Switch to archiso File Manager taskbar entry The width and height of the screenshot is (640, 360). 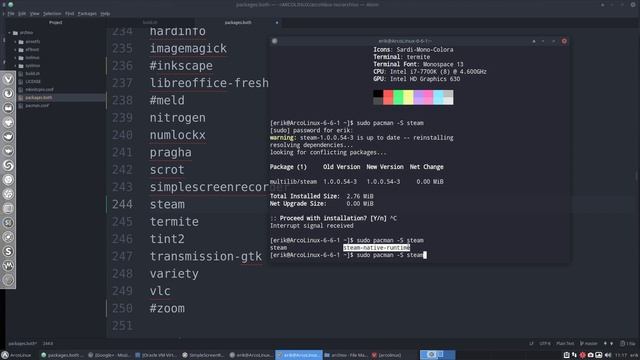346,355
